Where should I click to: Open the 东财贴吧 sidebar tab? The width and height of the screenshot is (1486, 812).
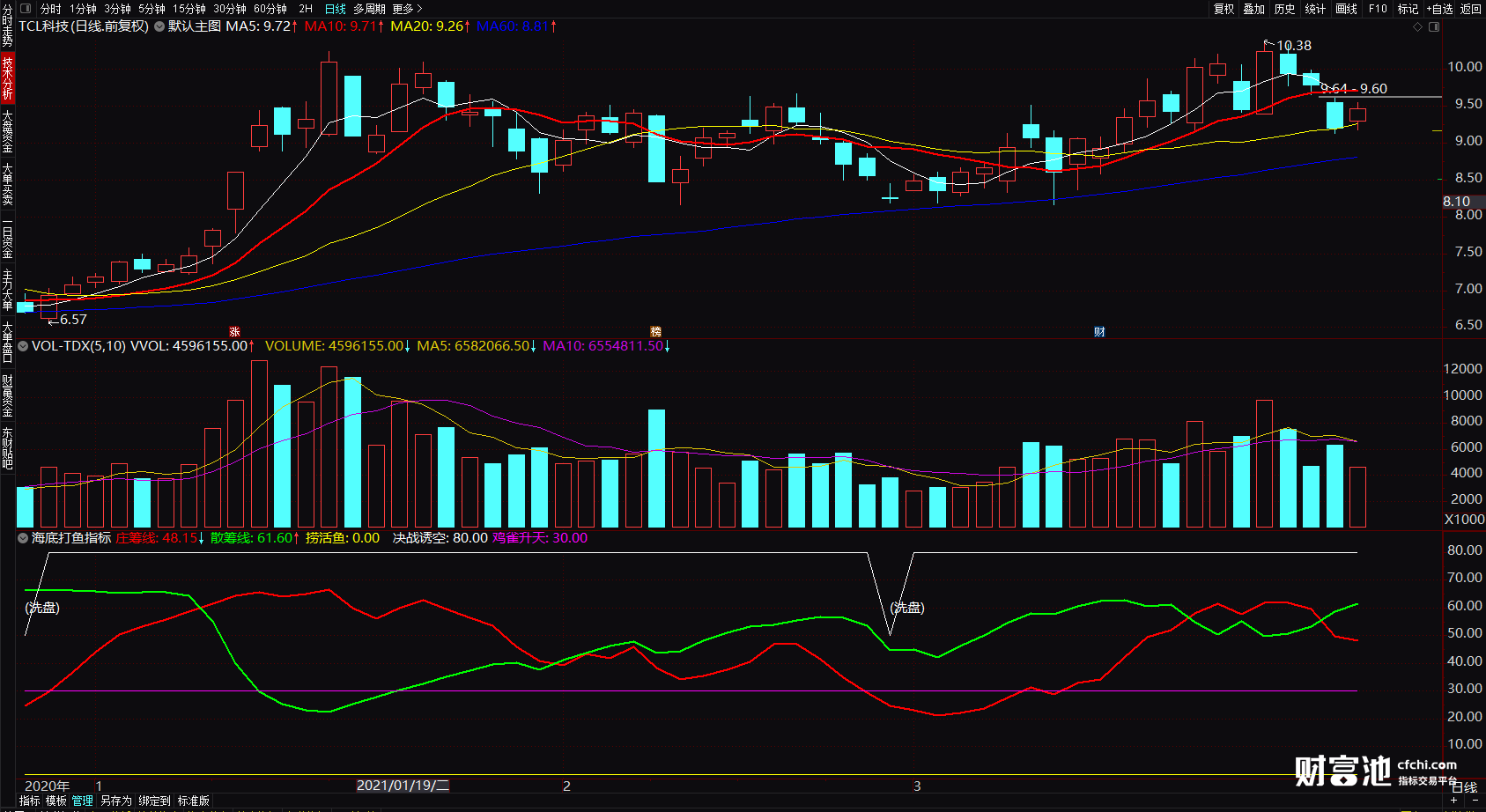point(7,448)
